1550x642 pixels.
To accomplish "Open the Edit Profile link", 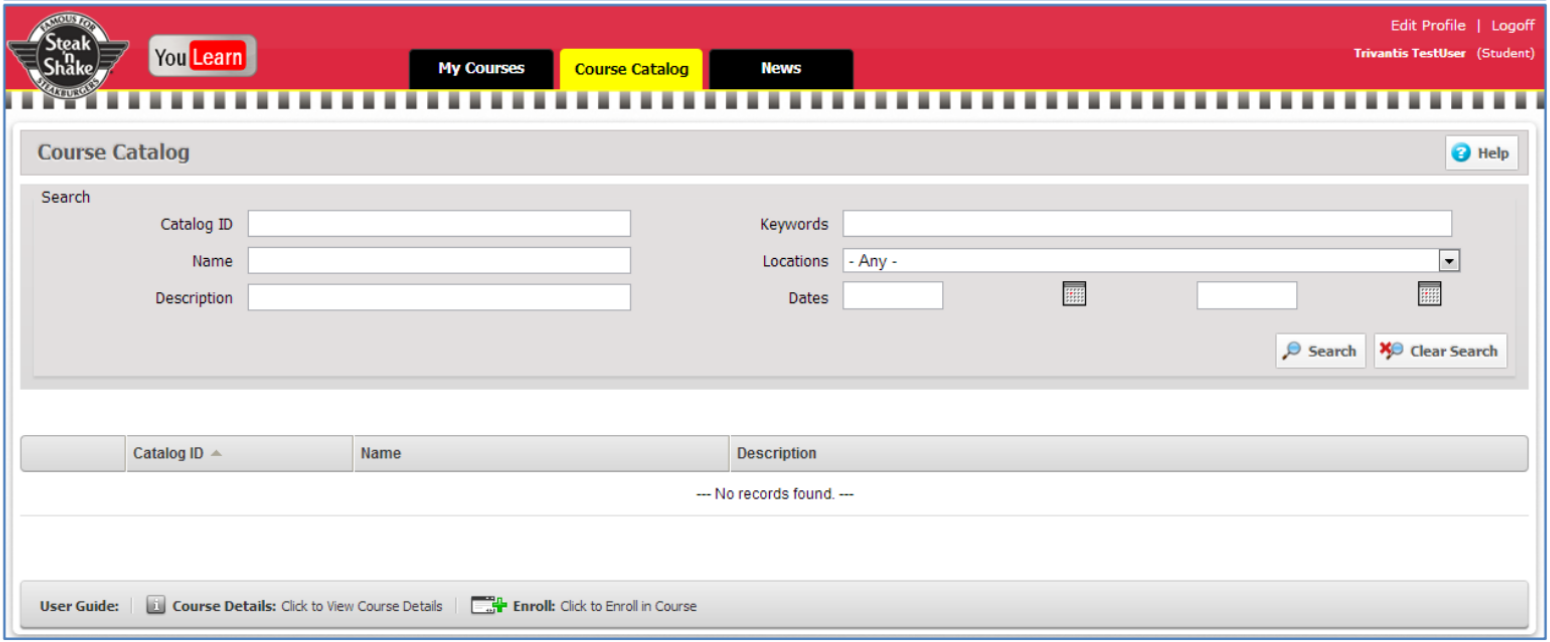I will click(1428, 26).
